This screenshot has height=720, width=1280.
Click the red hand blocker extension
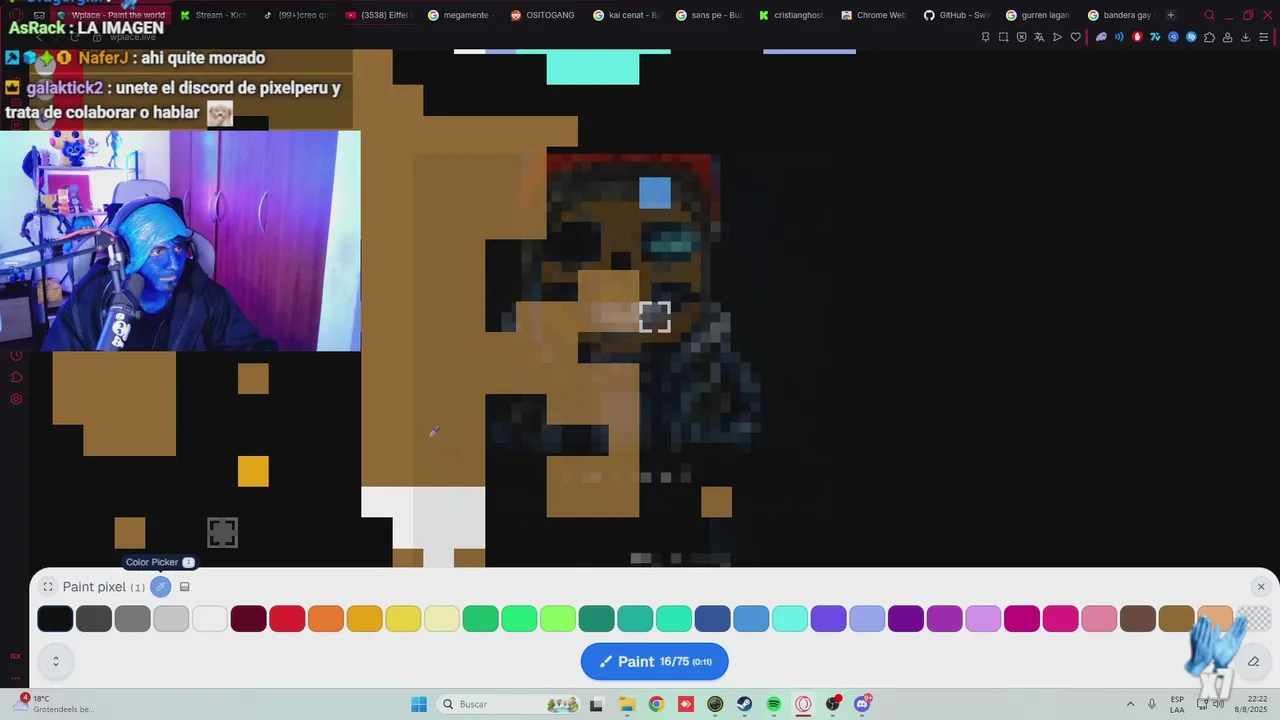point(1137,37)
